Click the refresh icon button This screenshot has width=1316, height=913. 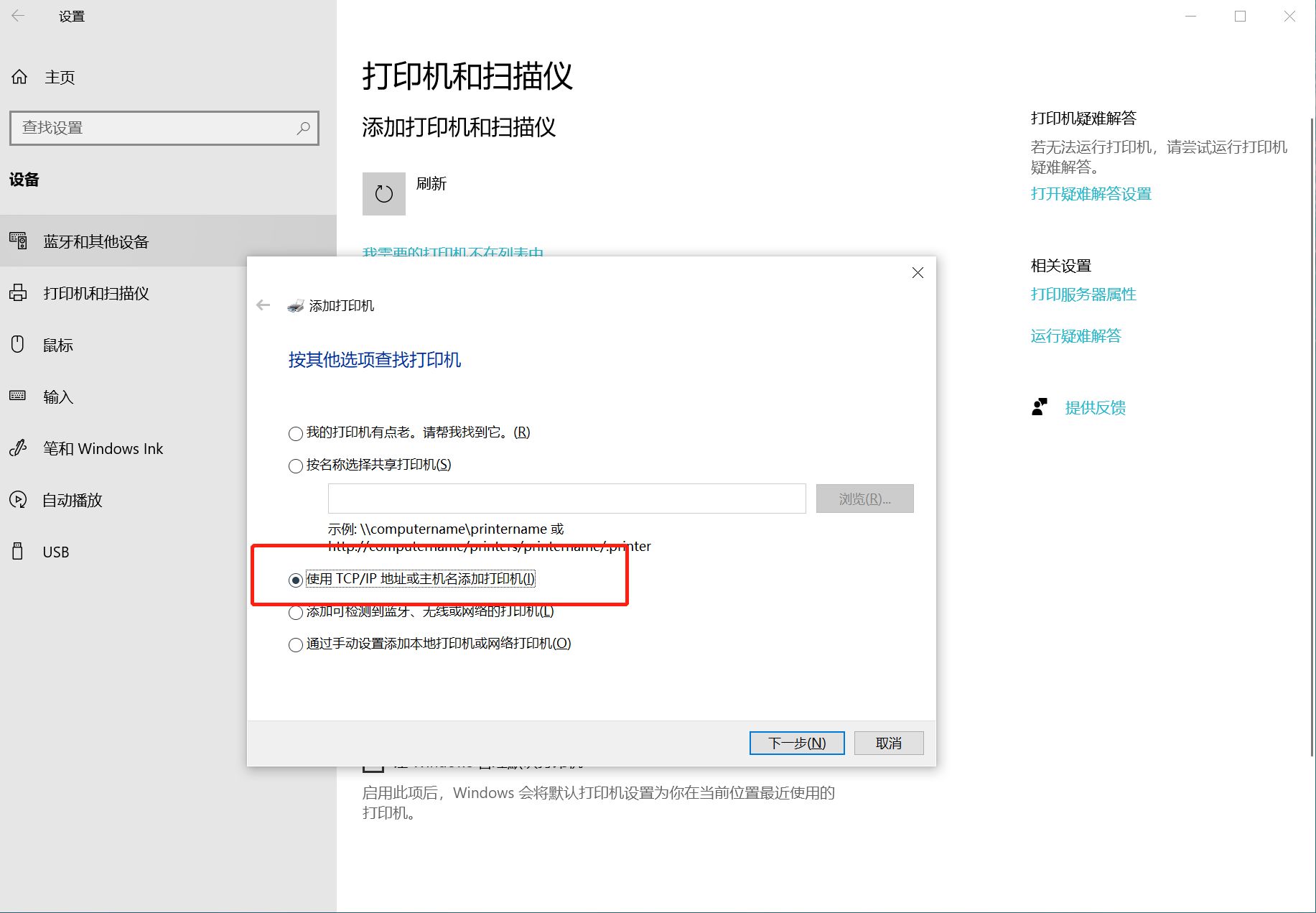[x=383, y=194]
